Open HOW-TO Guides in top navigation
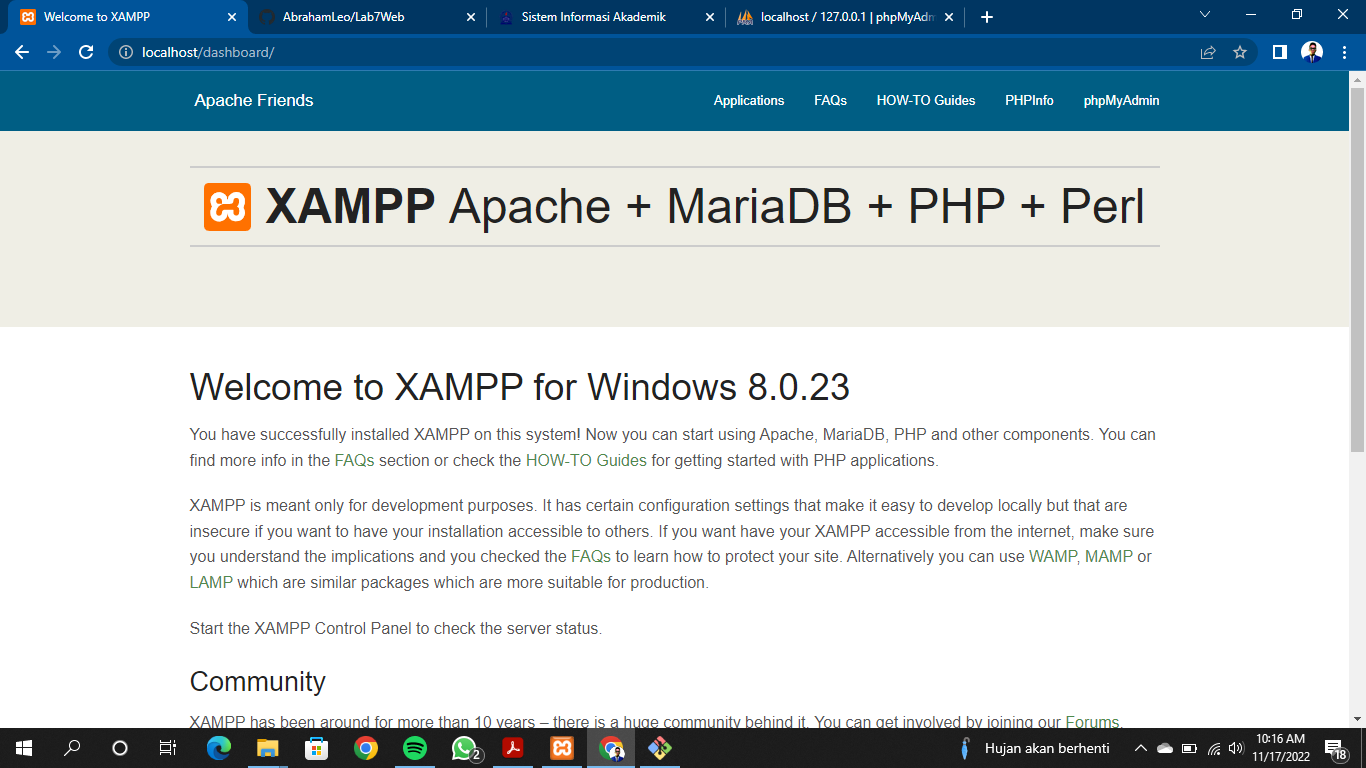The height and width of the screenshot is (768, 1366). point(926,100)
